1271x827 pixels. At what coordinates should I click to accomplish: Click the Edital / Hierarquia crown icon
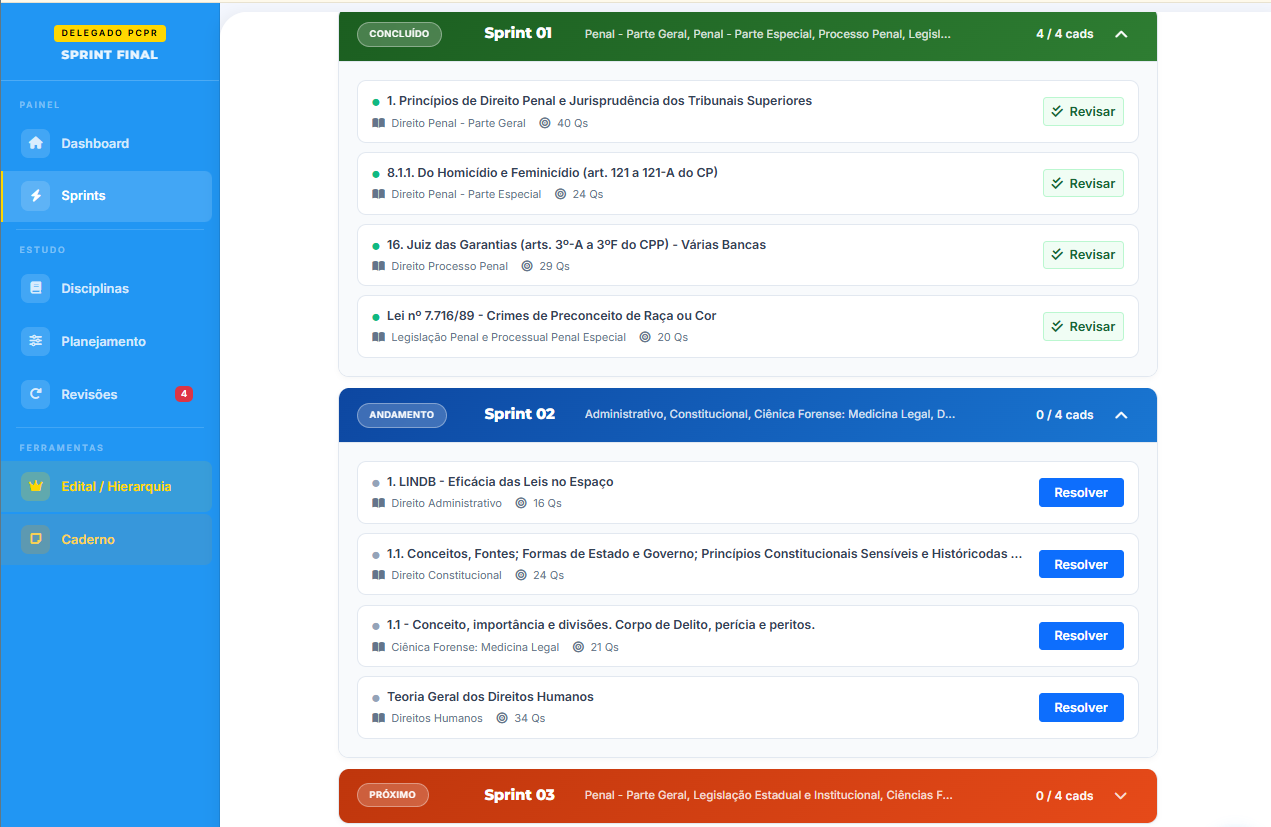pyautogui.click(x=36, y=486)
